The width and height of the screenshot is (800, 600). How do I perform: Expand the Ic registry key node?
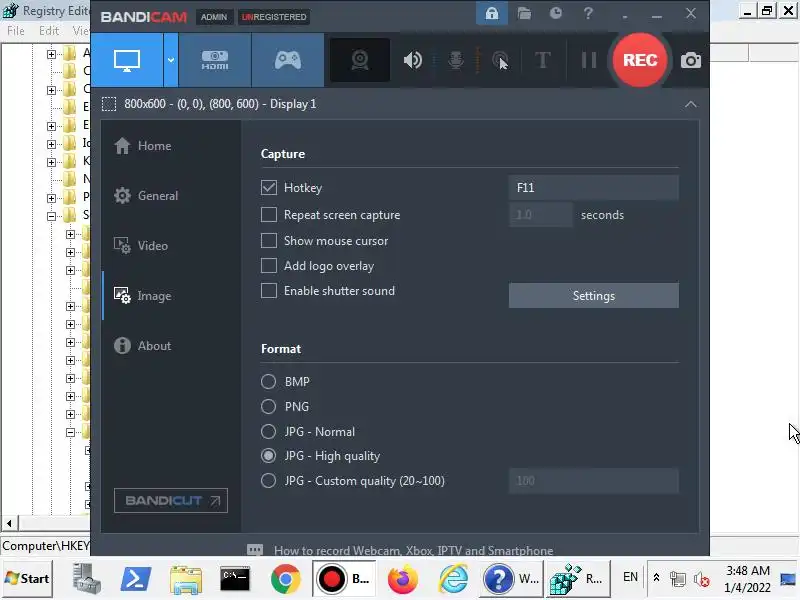51,144
